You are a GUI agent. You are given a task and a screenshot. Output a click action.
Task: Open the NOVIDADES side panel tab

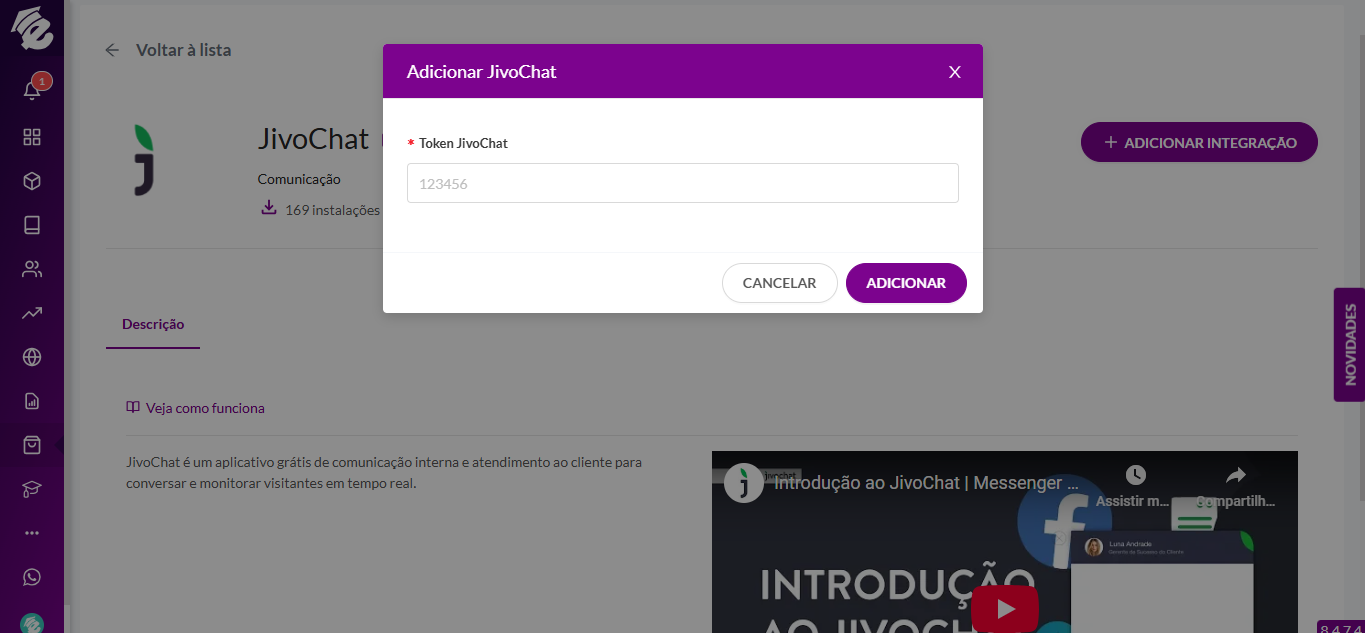click(1349, 345)
